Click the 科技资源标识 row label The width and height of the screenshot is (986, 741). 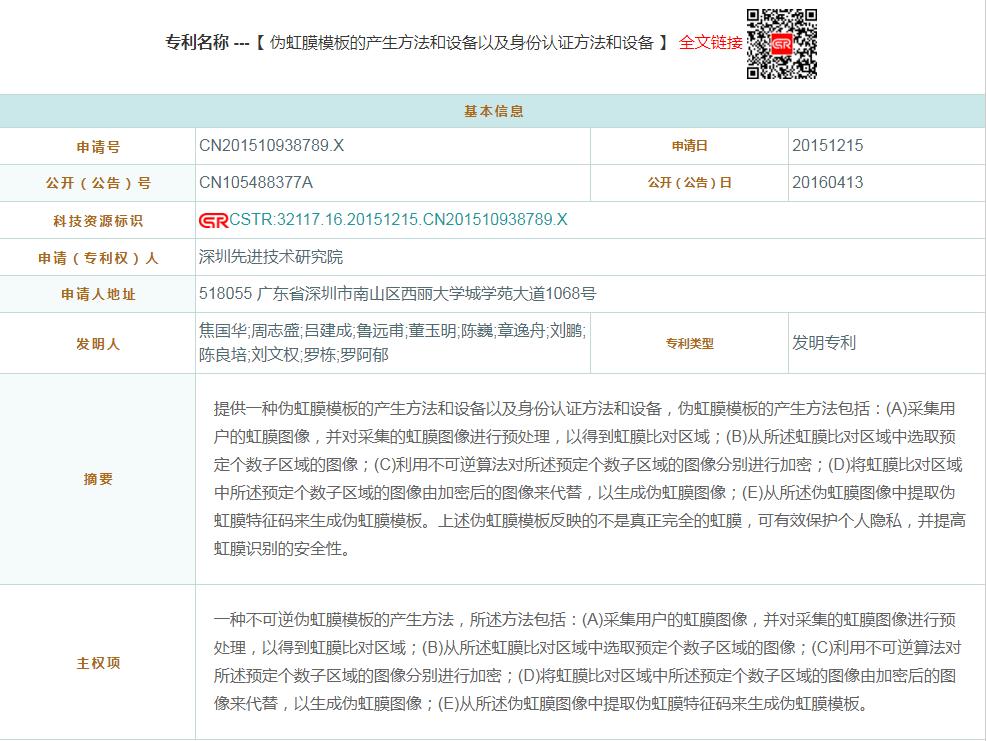pyautogui.click(x=98, y=221)
